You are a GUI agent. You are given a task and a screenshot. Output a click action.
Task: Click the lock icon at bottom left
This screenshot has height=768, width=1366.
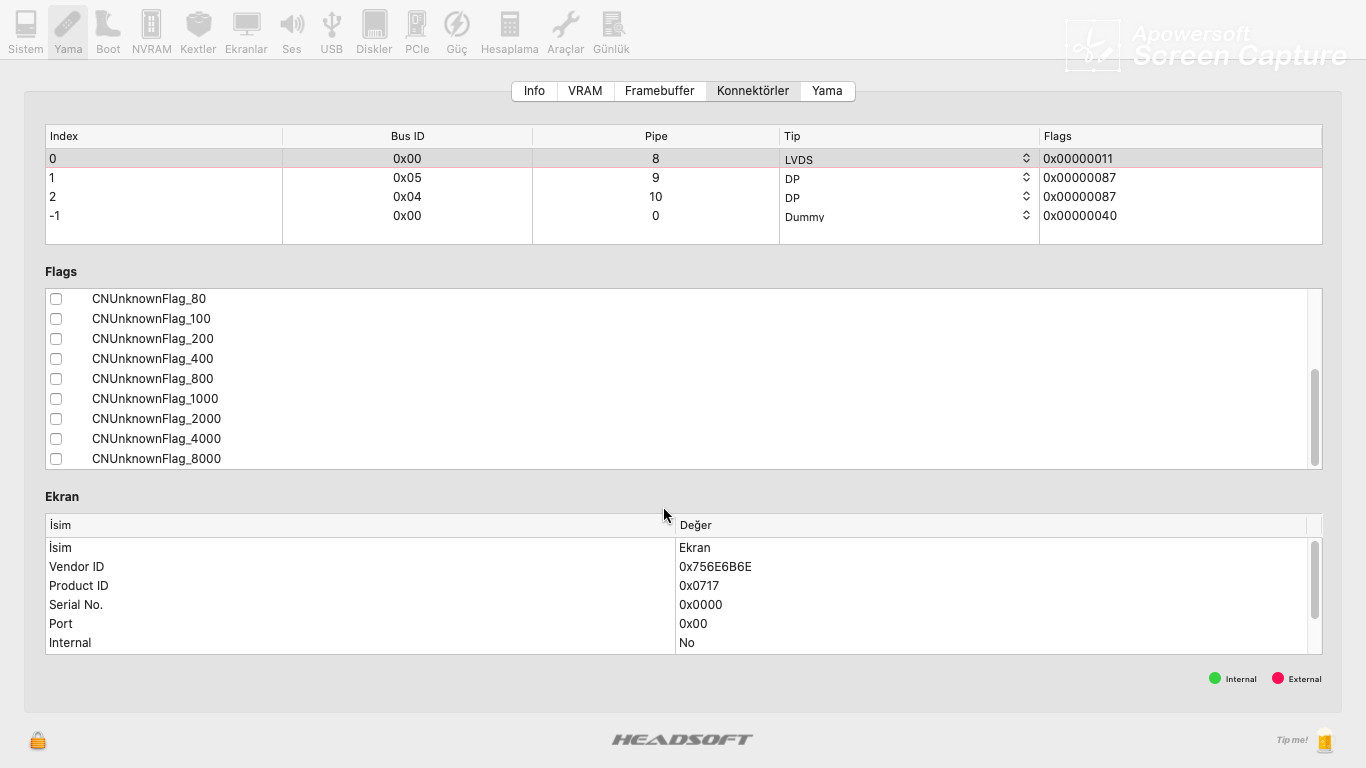(37, 740)
